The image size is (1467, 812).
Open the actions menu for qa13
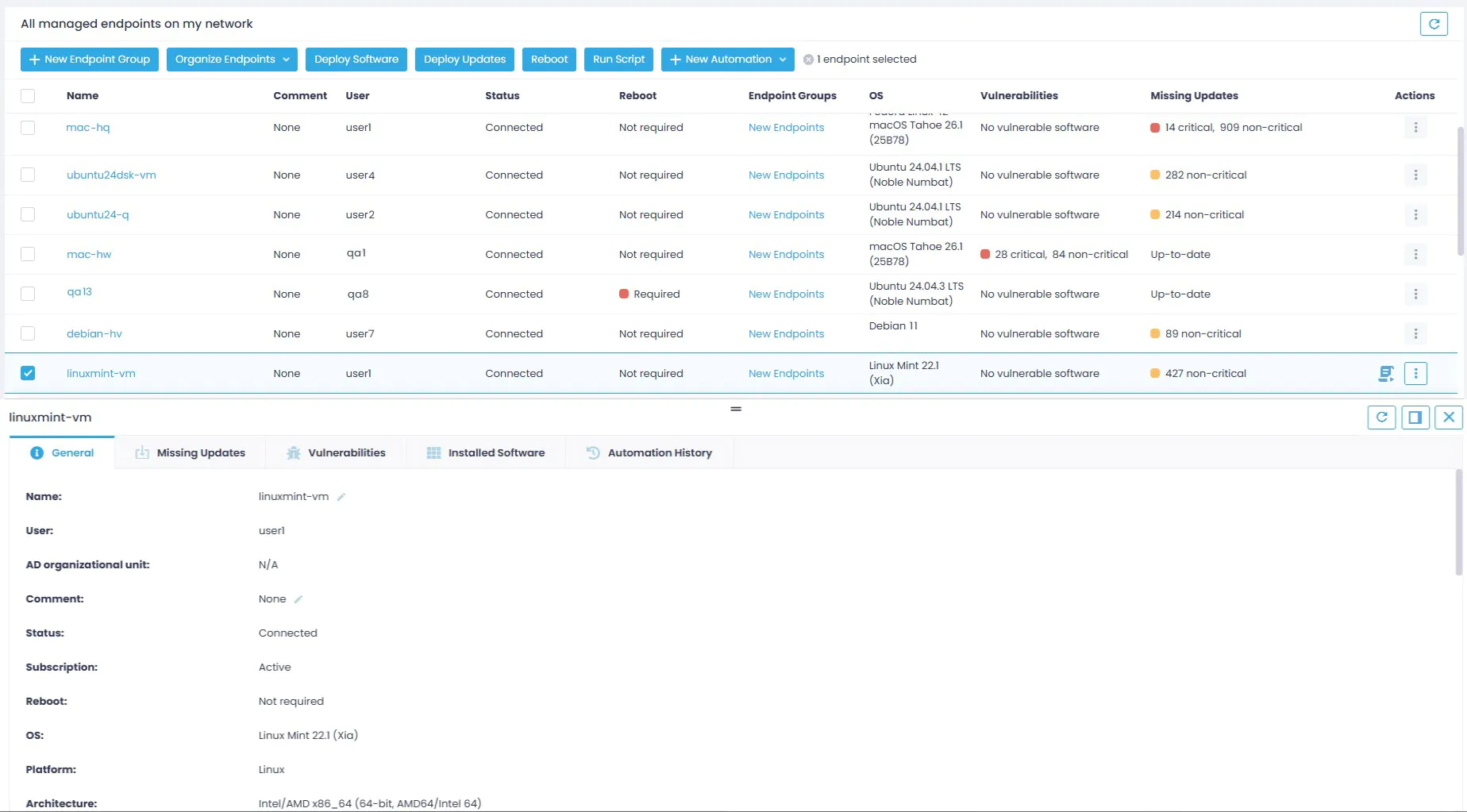[1415, 294]
